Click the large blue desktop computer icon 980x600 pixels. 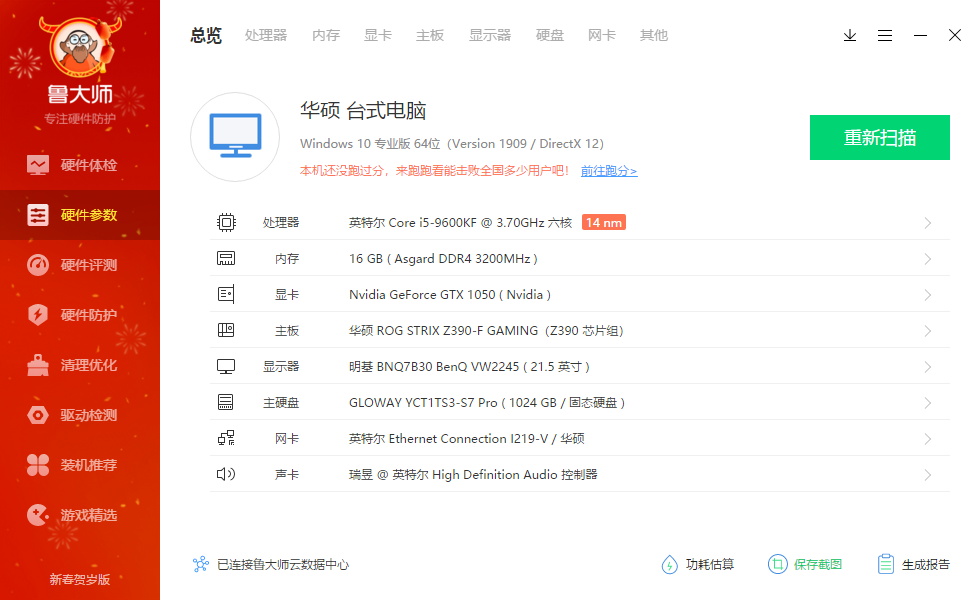(235, 136)
